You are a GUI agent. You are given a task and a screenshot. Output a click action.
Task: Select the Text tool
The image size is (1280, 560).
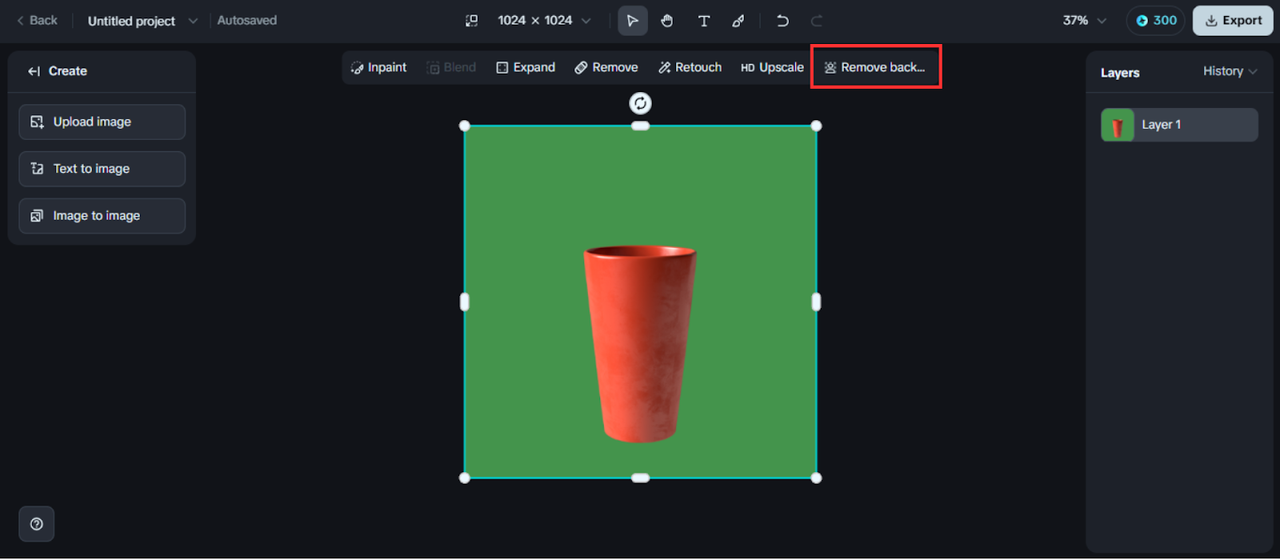704,21
